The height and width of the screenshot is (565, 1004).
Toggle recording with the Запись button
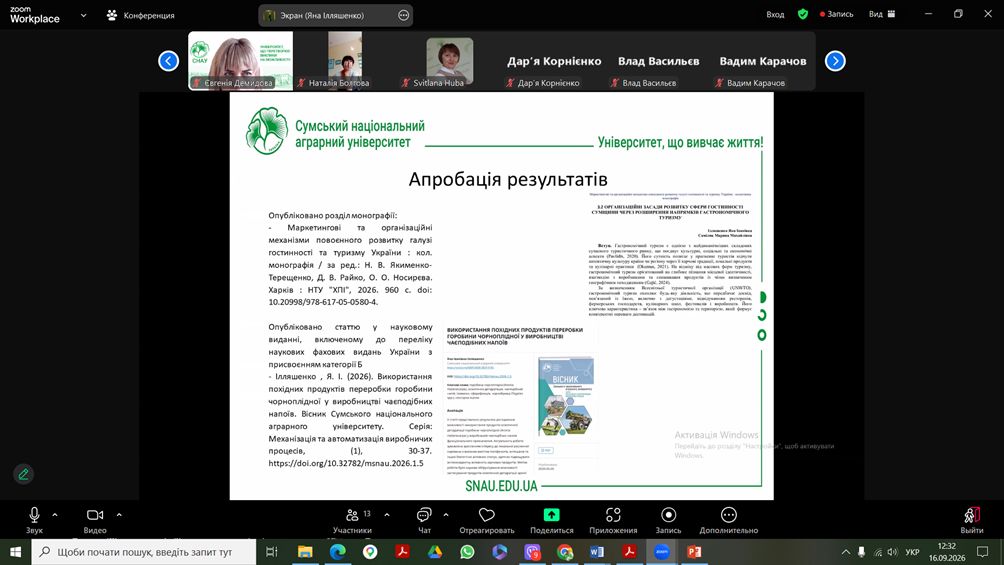668,515
